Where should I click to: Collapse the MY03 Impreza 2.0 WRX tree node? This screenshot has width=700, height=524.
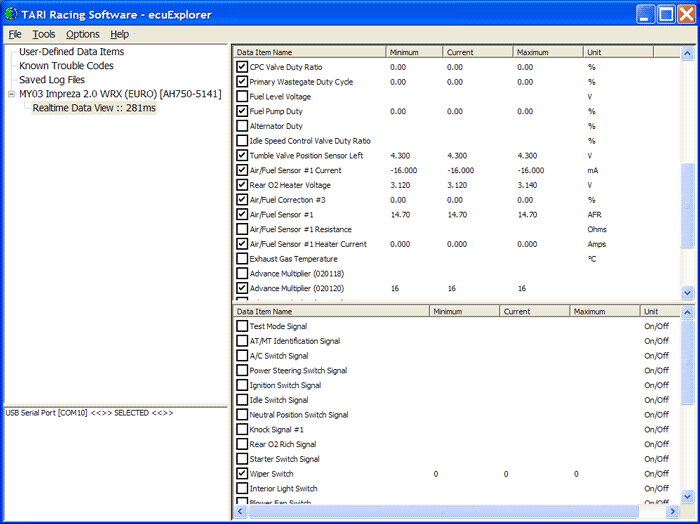[11, 94]
